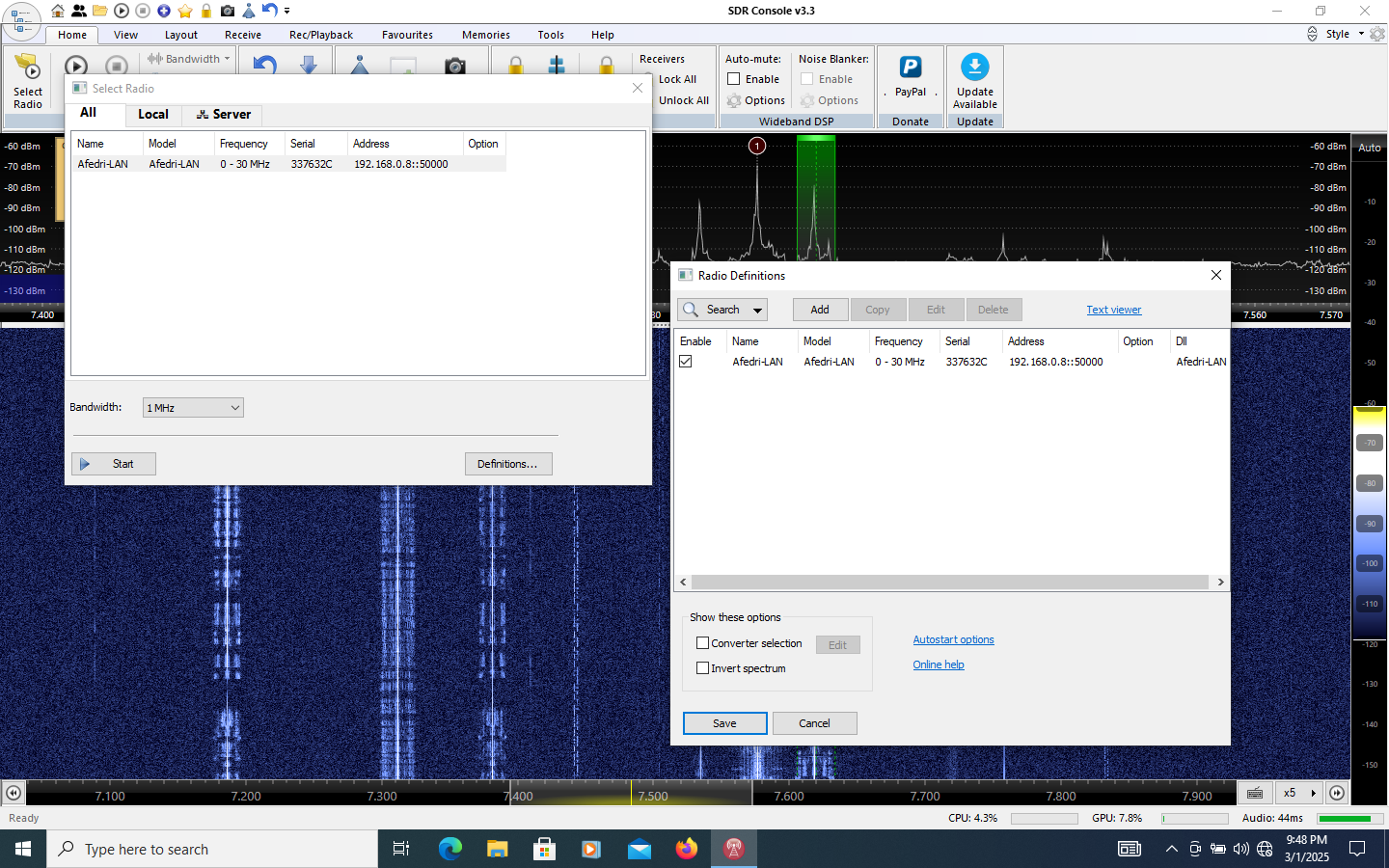The height and width of the screenshot is (868, 1389).
Task: Check the Invert spectrum option
Action: pos(702,668)
